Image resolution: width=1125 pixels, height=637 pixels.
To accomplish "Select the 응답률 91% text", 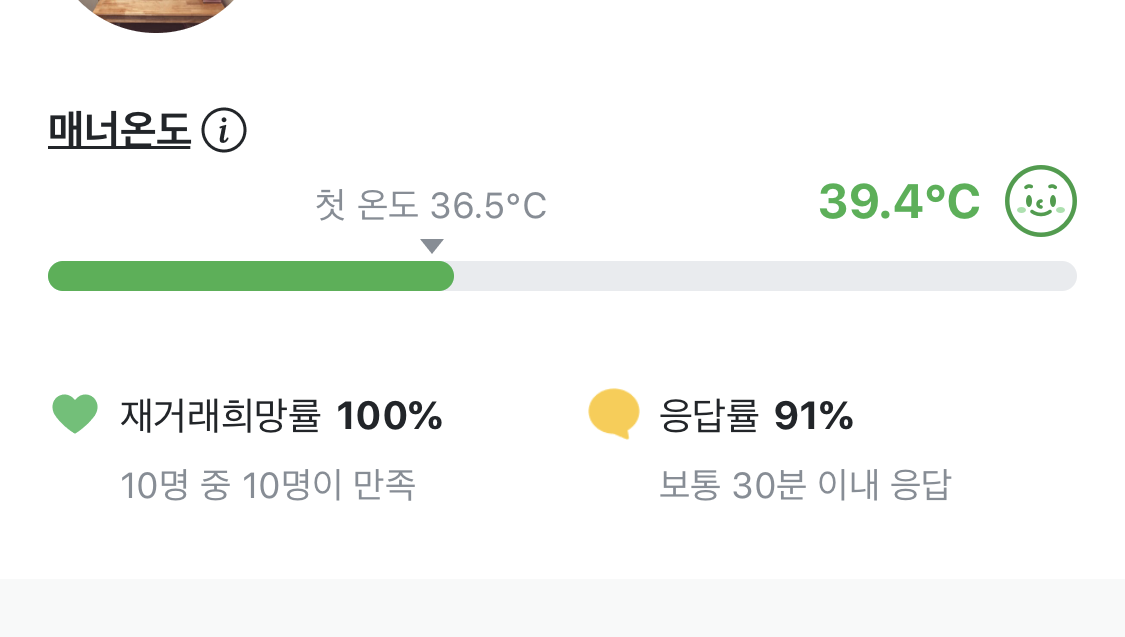I will click(x=755, y=415).
